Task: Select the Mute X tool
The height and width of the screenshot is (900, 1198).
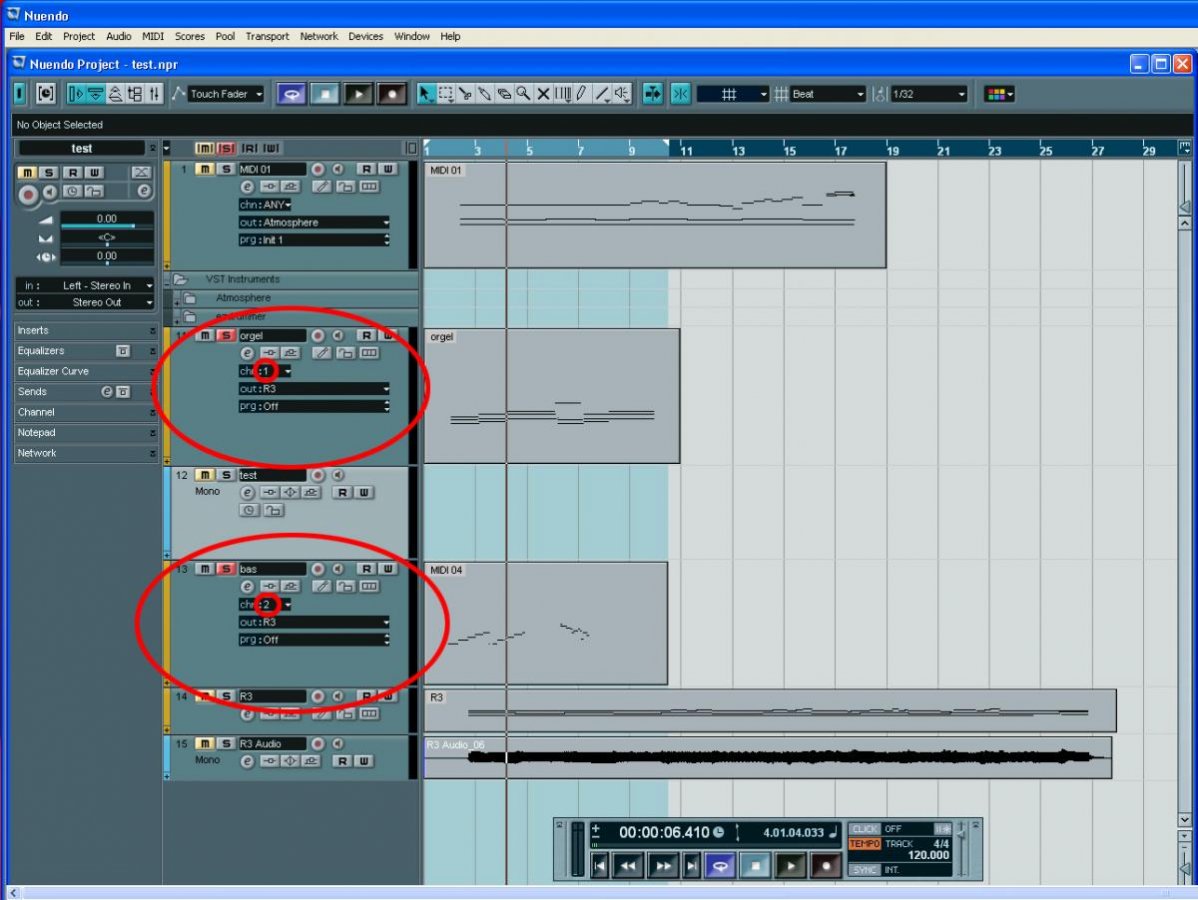Action: [x=543, y=94]
